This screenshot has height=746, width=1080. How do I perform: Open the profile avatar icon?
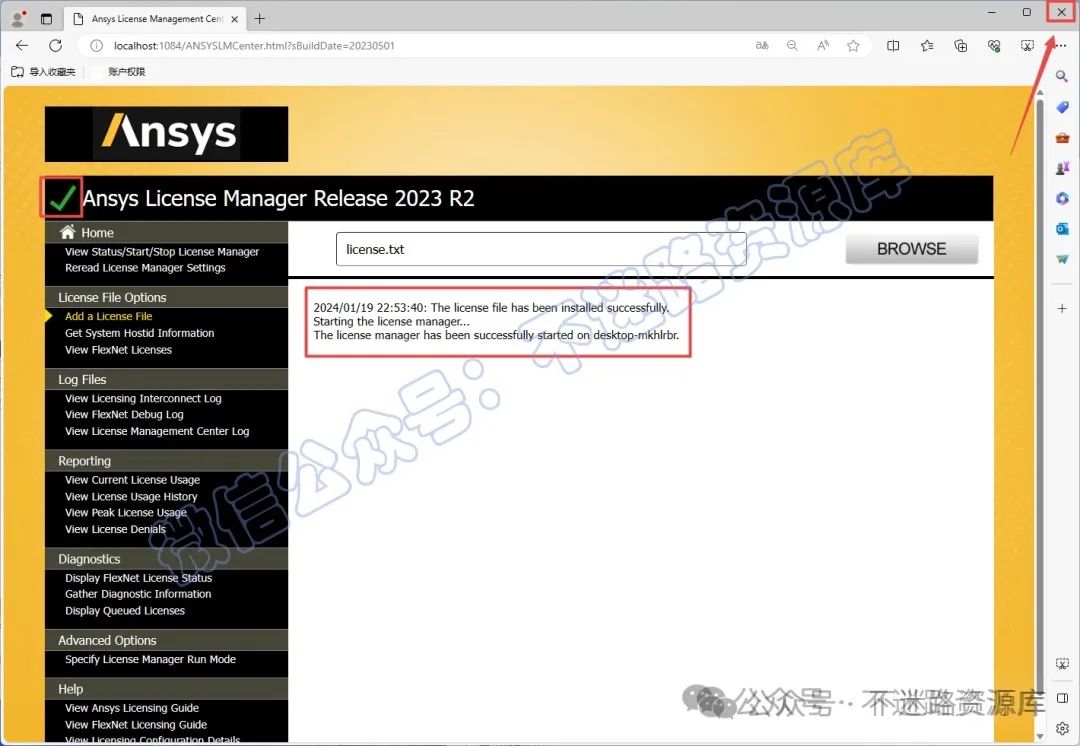pos(18,18)
